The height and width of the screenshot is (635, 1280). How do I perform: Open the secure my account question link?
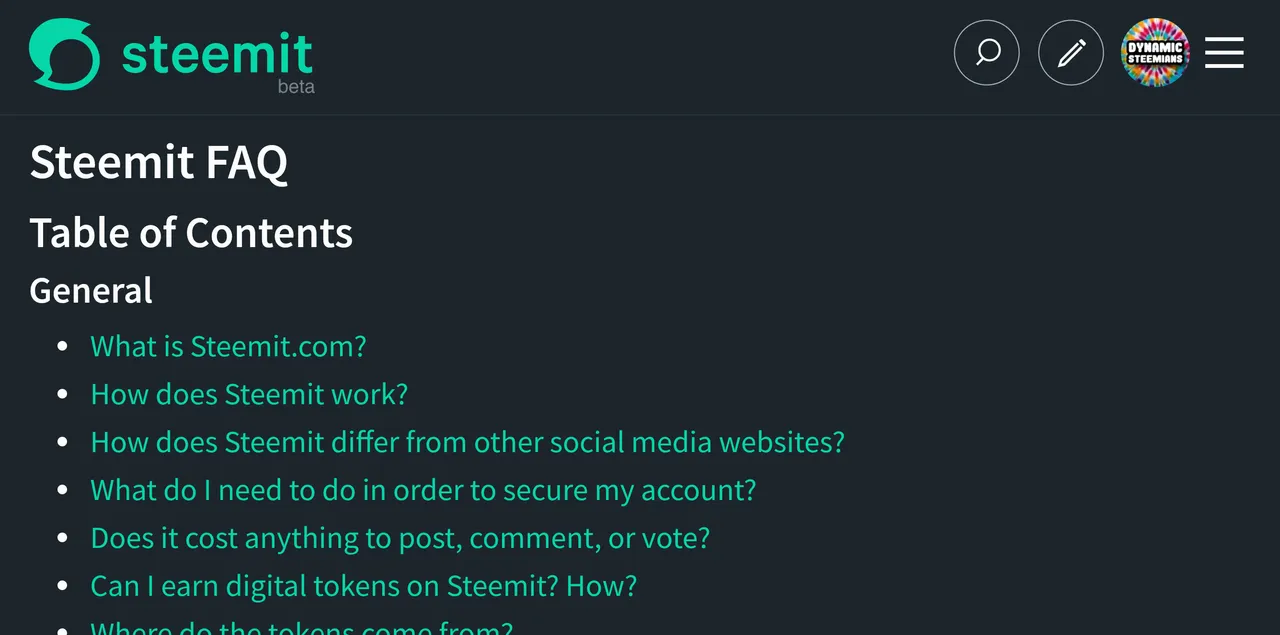423,490
